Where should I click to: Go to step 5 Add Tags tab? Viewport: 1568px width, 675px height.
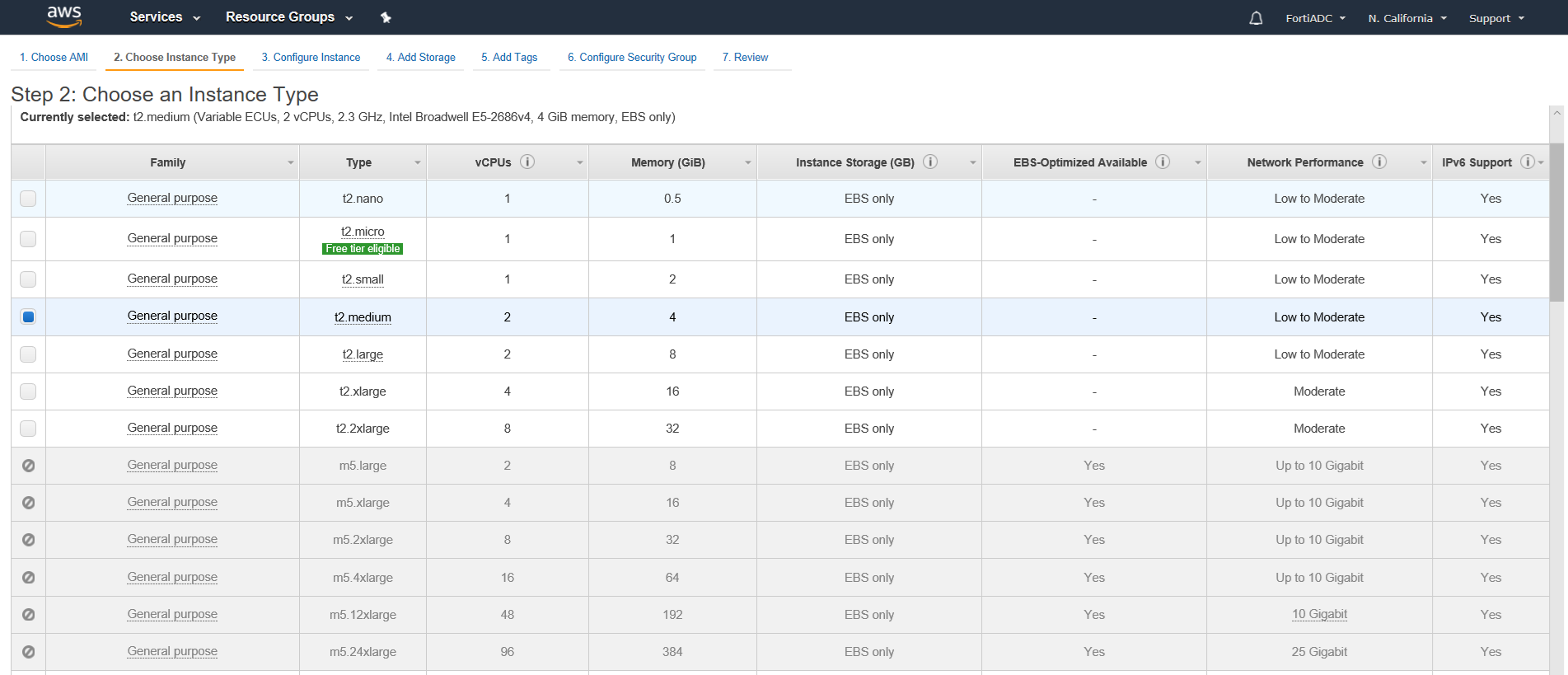(509, 58)
